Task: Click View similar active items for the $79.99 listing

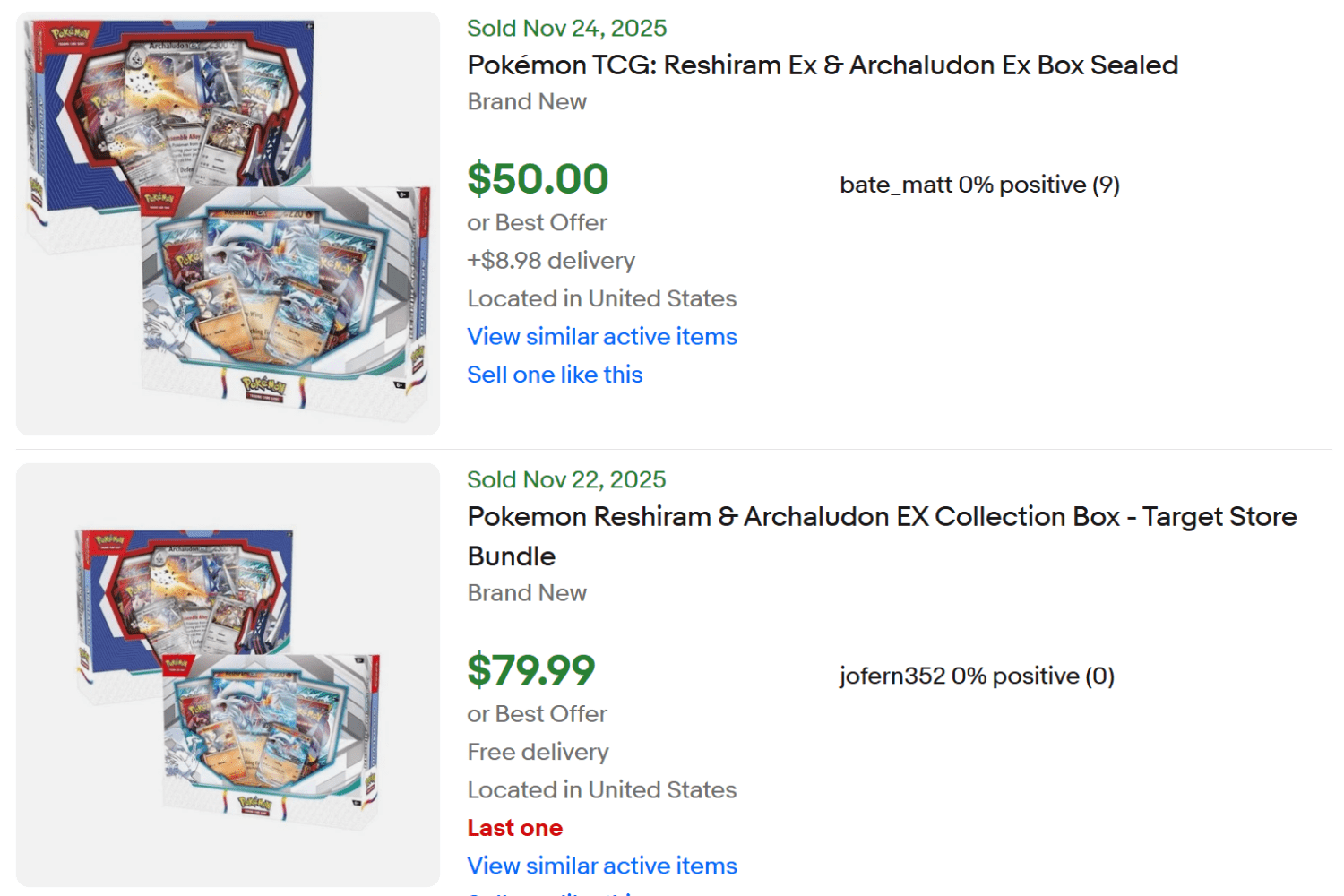Action: click(x=601, y=866)
